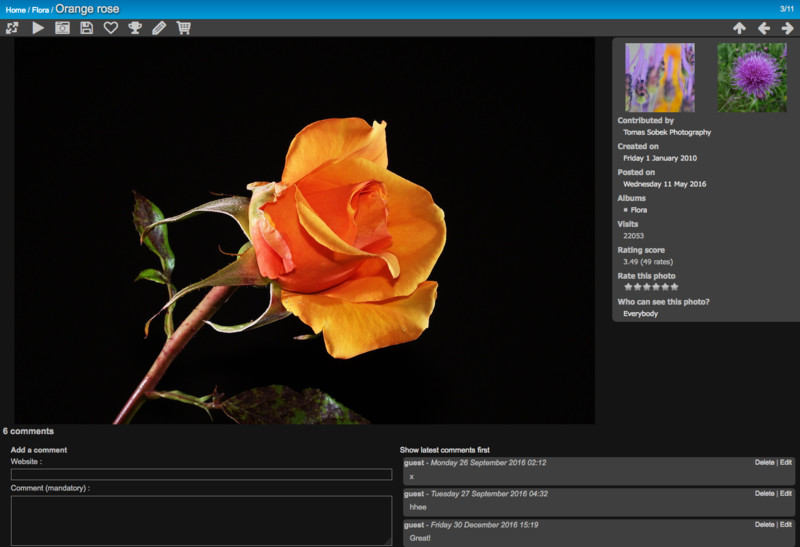Open the purple thistle flower thumbnail
Viewport: 800px width, 547px height.
pyautogui.click(x=751, y=77)
